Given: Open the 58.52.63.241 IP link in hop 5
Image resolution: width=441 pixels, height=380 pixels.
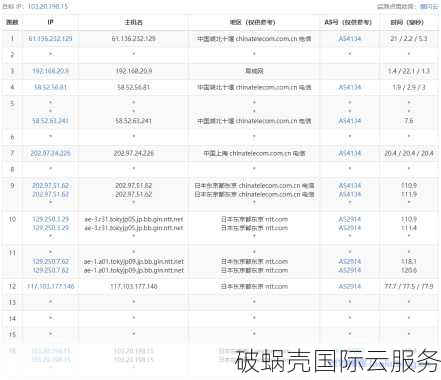Looking at the screenshot, I should pos(50,121).
